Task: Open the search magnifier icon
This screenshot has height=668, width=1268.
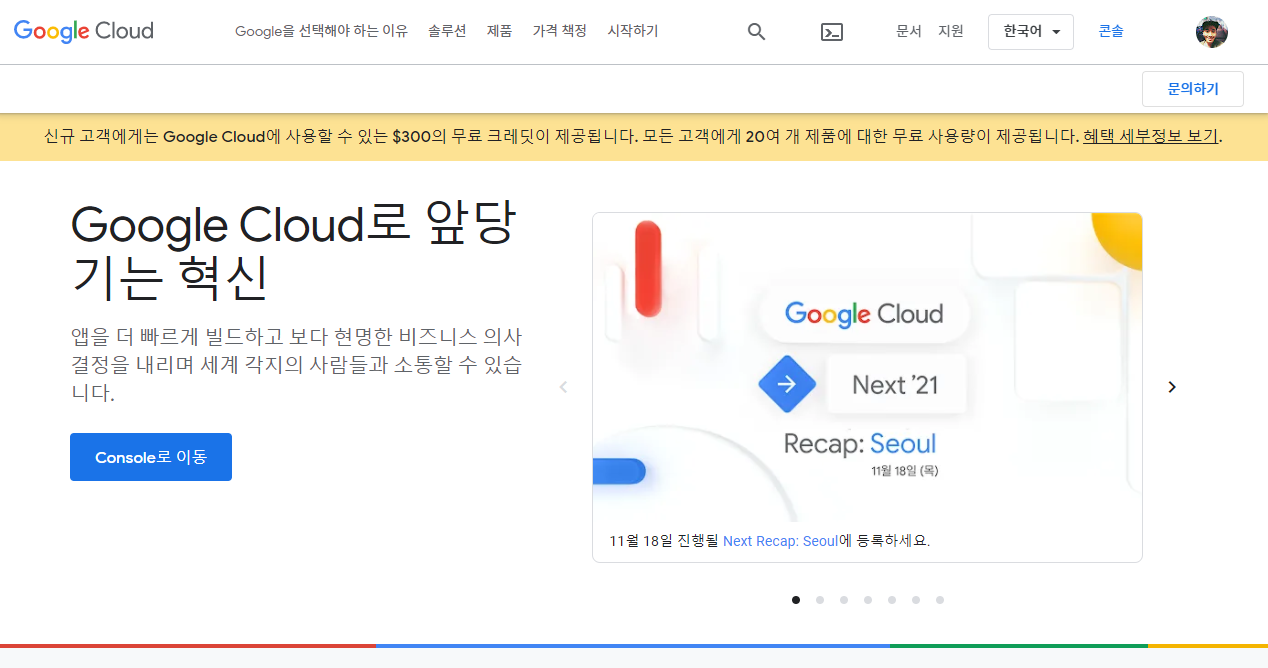Action: pyautogui.click(x=756, y=32)
